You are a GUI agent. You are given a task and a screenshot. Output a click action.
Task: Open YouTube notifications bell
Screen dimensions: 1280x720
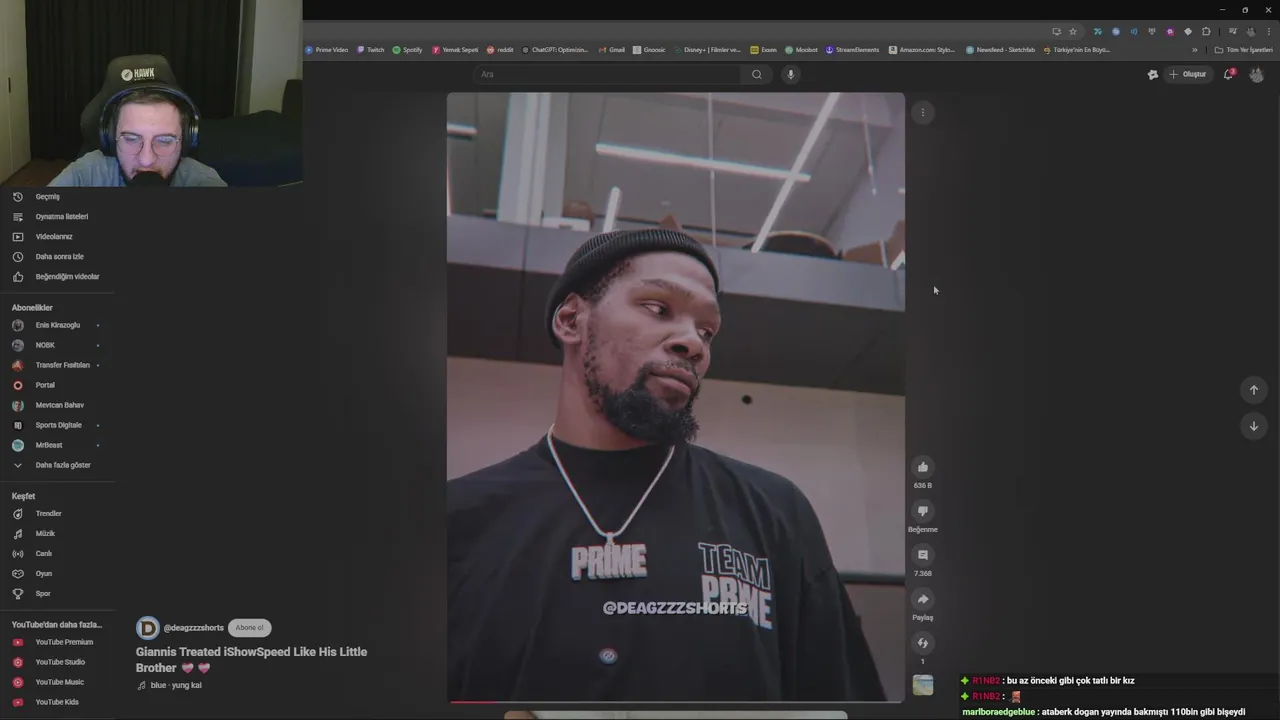(x=1229, y=74)
